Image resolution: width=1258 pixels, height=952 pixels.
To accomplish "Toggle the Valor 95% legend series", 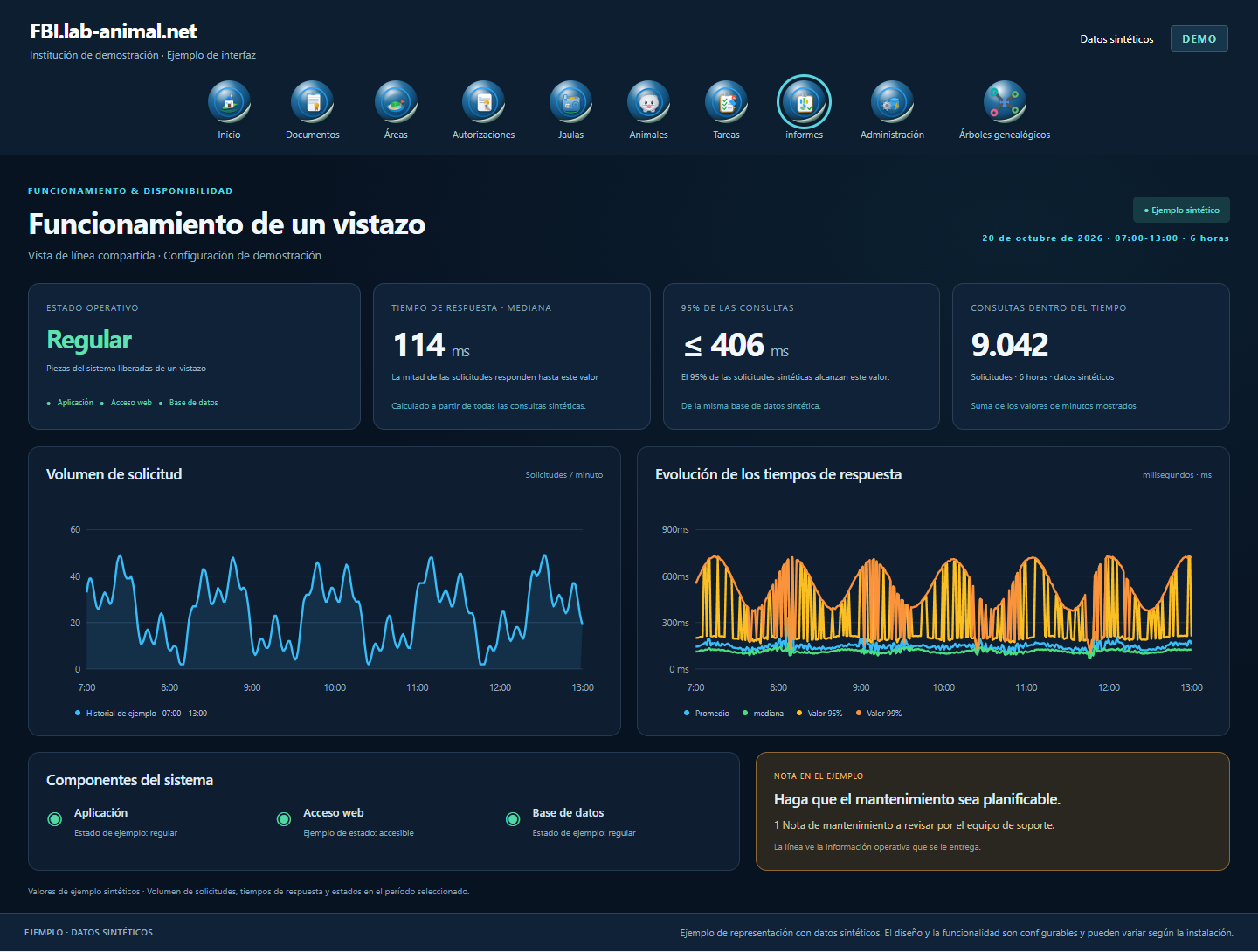I will [x=819, y=714].
